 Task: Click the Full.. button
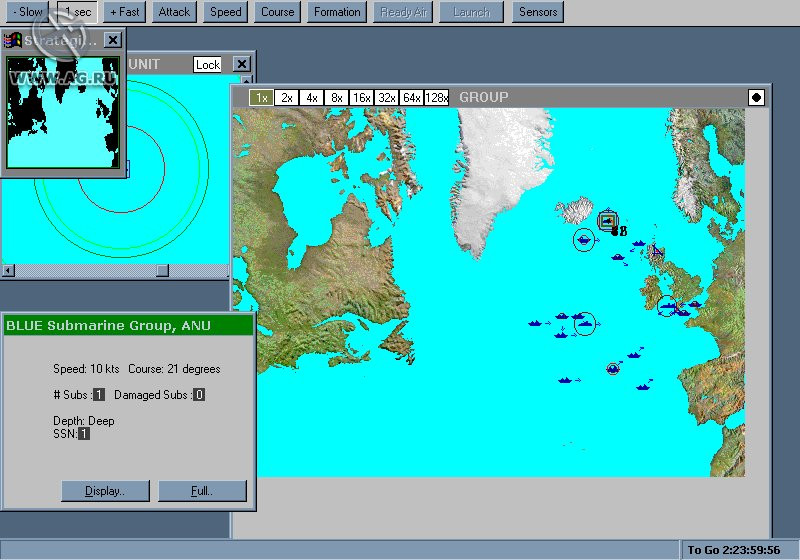202,491
